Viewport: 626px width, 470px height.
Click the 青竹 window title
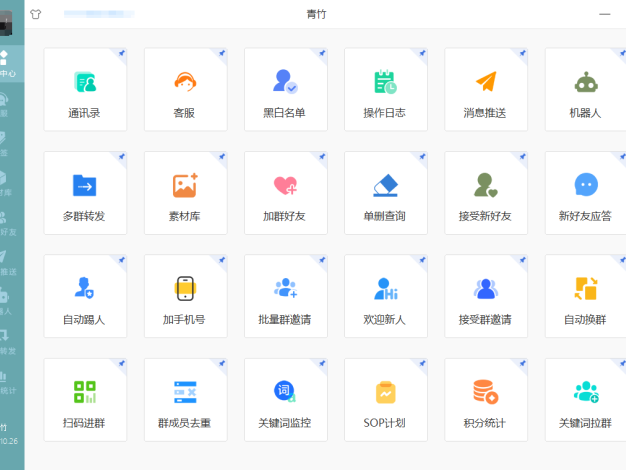(x=316, y=14)
